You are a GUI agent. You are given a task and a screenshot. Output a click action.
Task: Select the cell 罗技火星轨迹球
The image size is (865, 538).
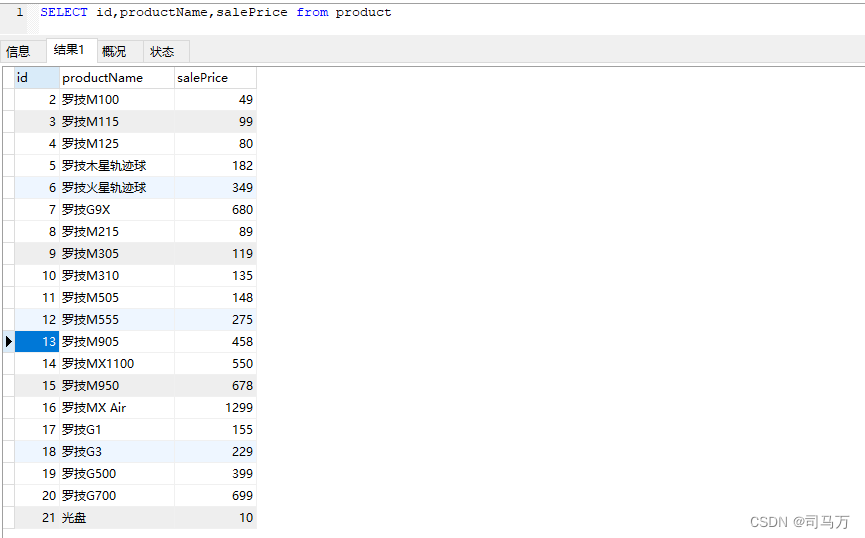[x=117, y=188]
